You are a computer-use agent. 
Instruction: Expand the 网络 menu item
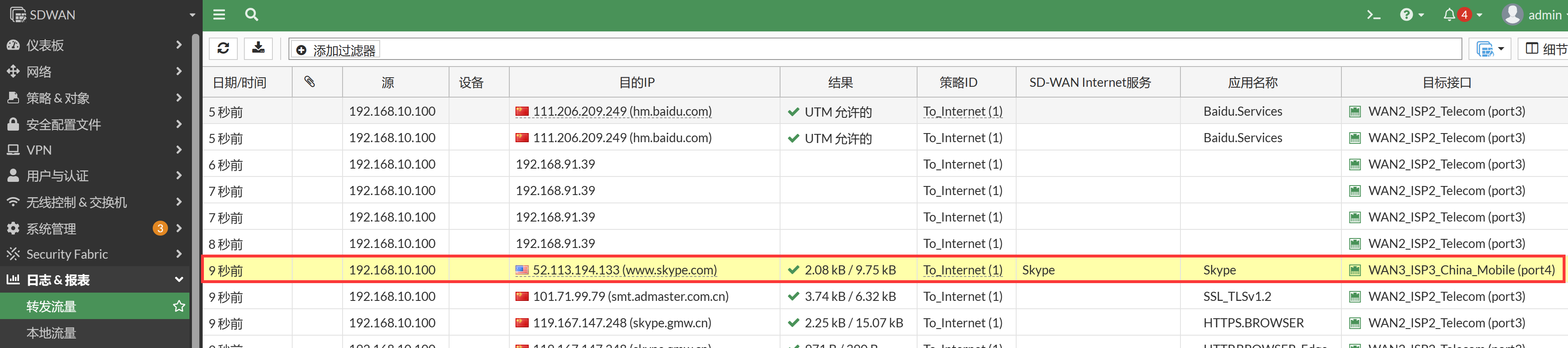pos(95,72)
